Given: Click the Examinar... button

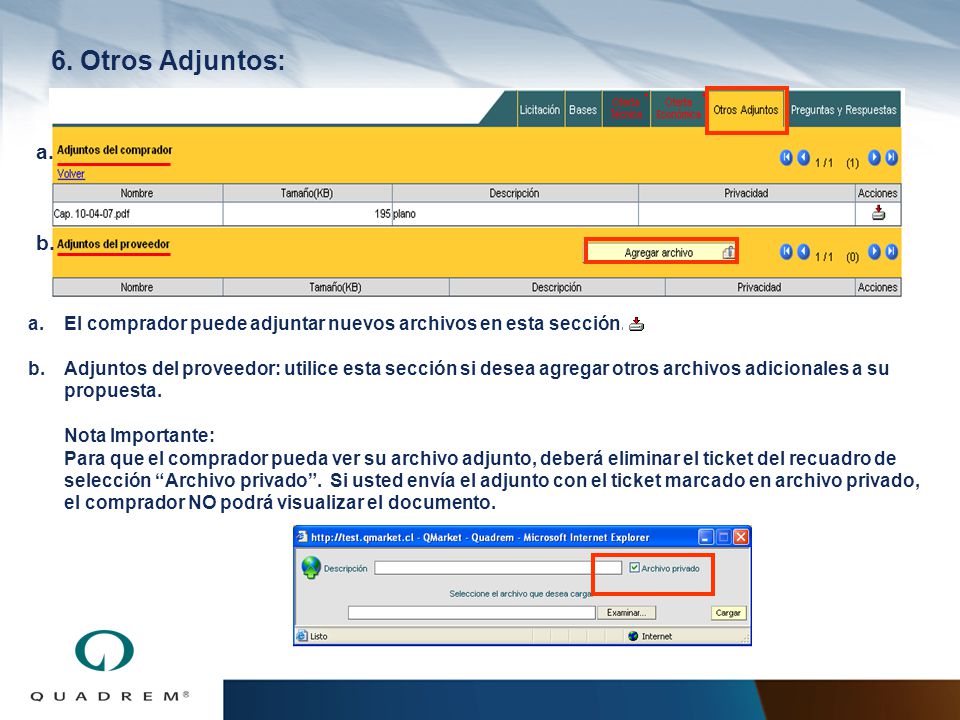Looking at the screenshot, I should point(627,612).
